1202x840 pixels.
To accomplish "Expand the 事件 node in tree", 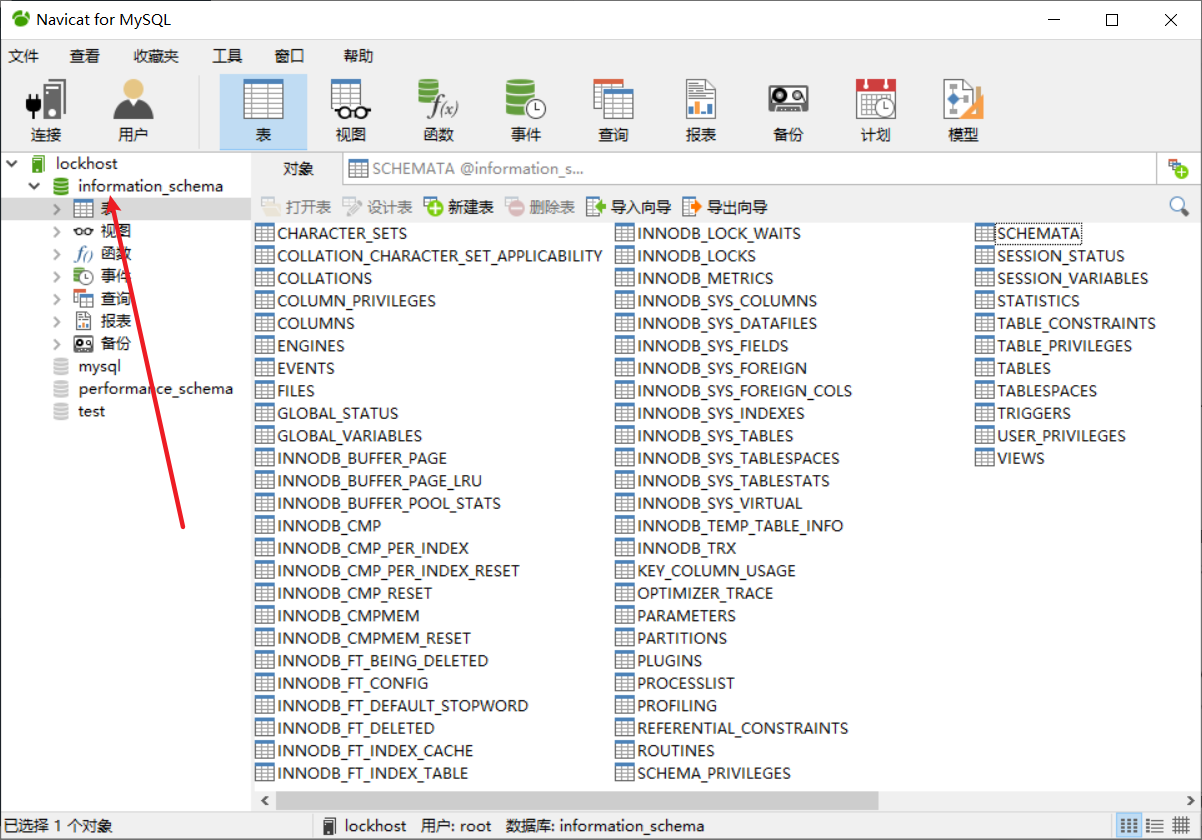I will [57, 276].
